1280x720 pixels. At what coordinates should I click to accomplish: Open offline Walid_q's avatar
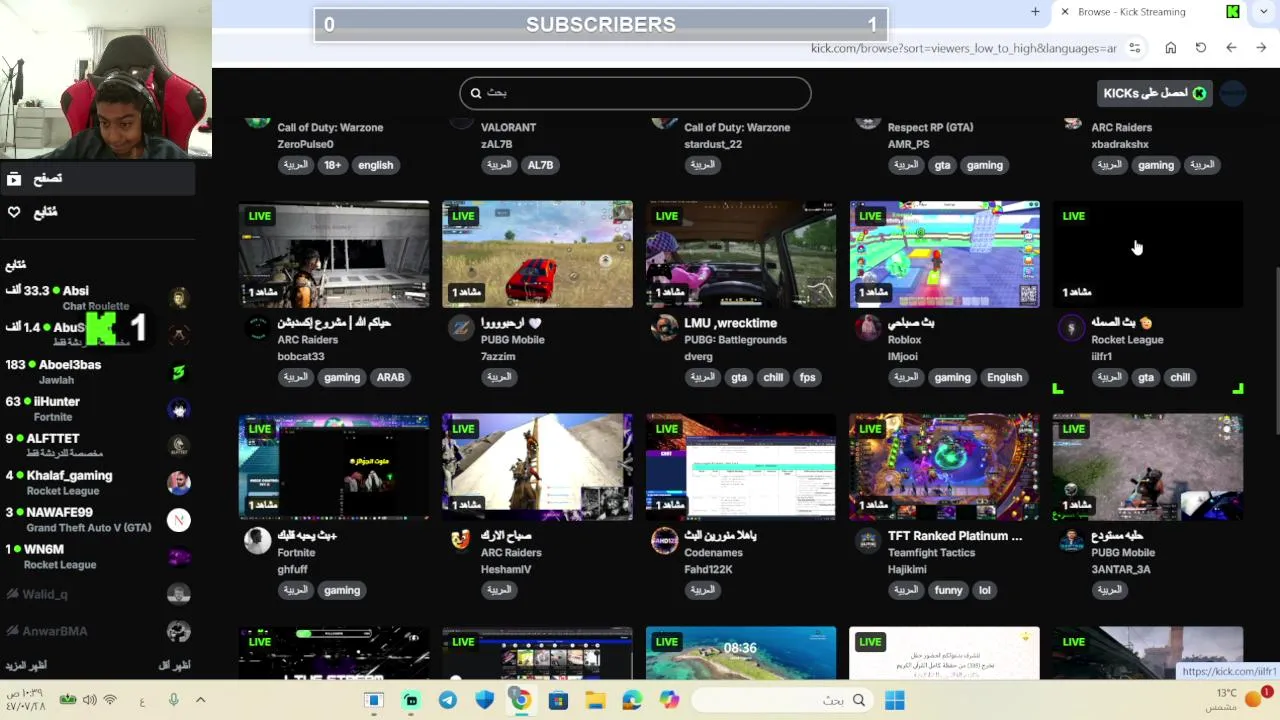tap(179, 594)
